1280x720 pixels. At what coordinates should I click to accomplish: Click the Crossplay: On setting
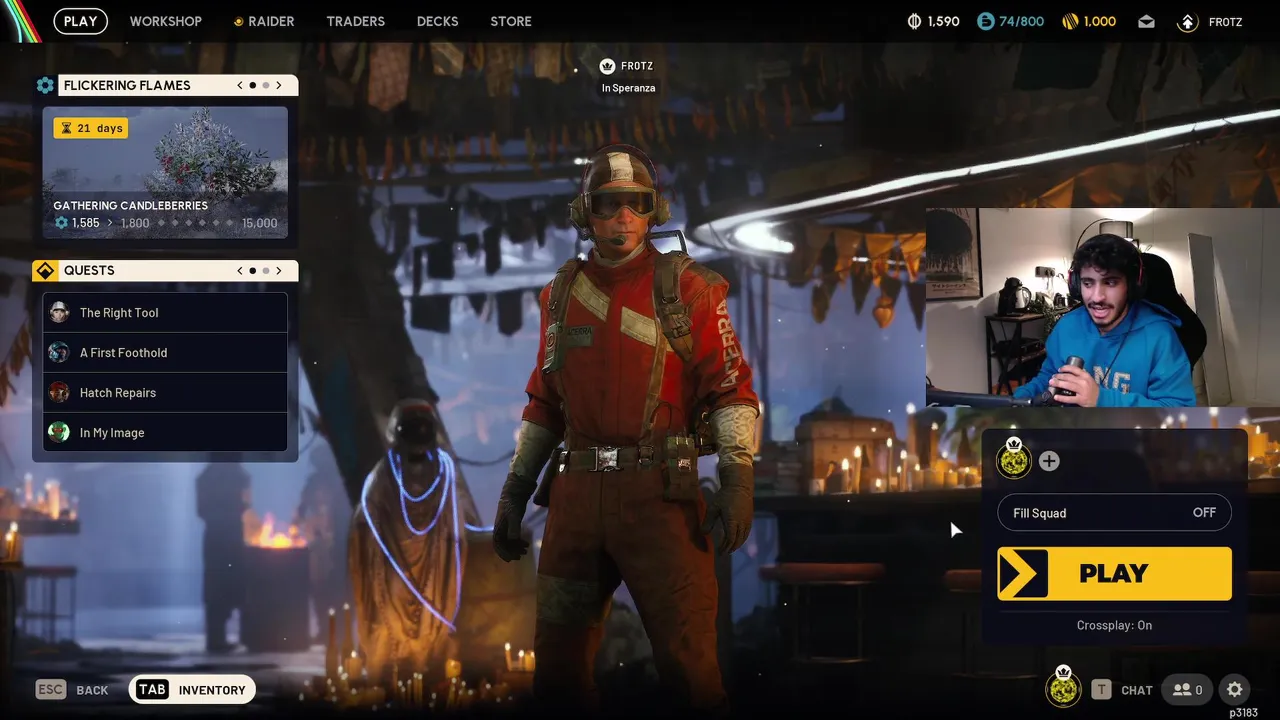(x=1114, y=625)
